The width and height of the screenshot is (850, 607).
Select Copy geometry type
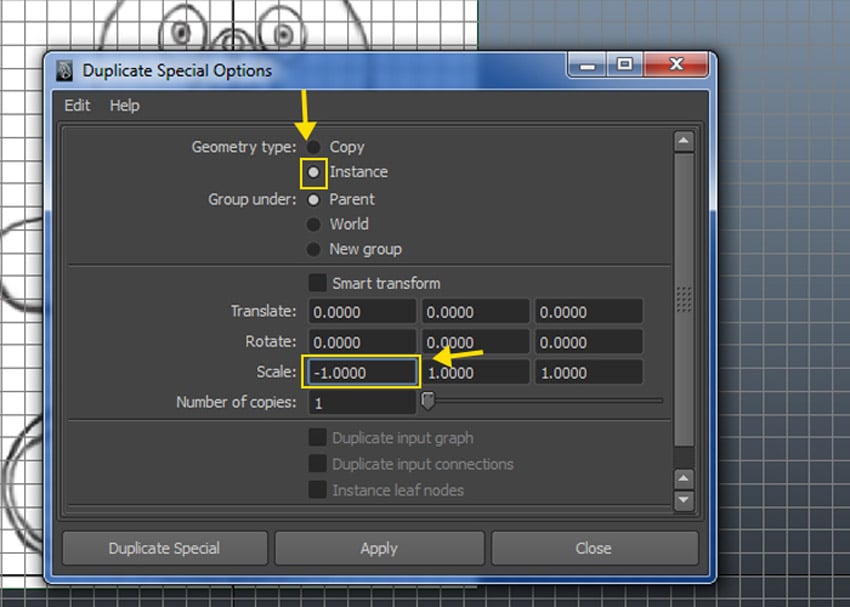coord(313,147)
